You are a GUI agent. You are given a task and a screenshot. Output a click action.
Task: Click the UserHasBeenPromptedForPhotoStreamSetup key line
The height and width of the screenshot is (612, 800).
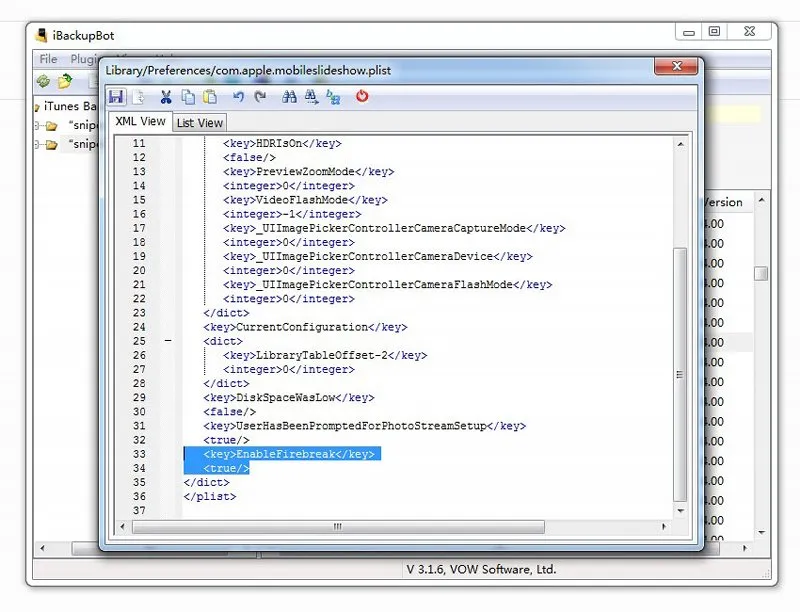coord(364,426)
